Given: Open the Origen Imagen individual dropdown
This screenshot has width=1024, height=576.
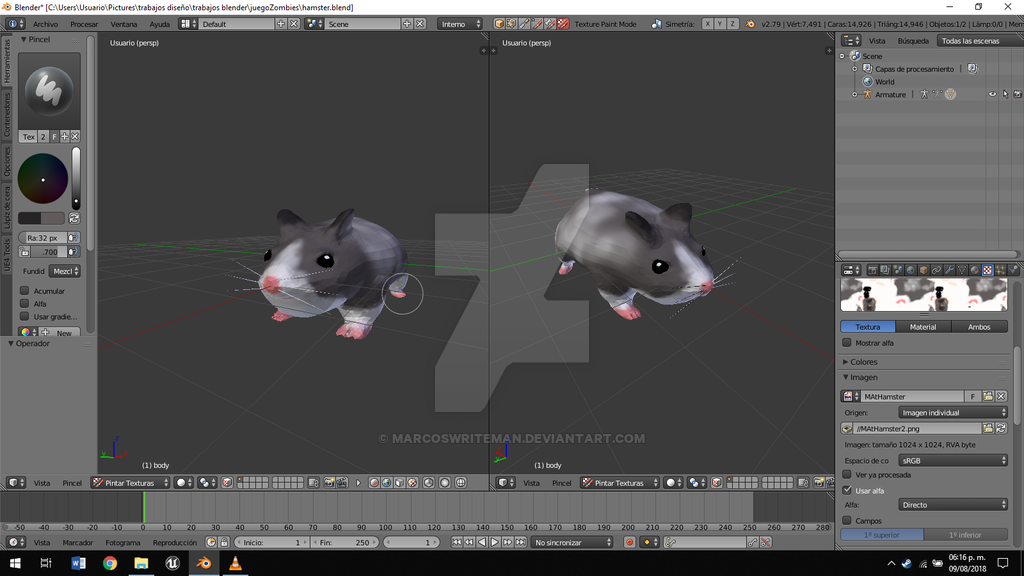Looking at the screenshot, I should (x=953, y=413).
